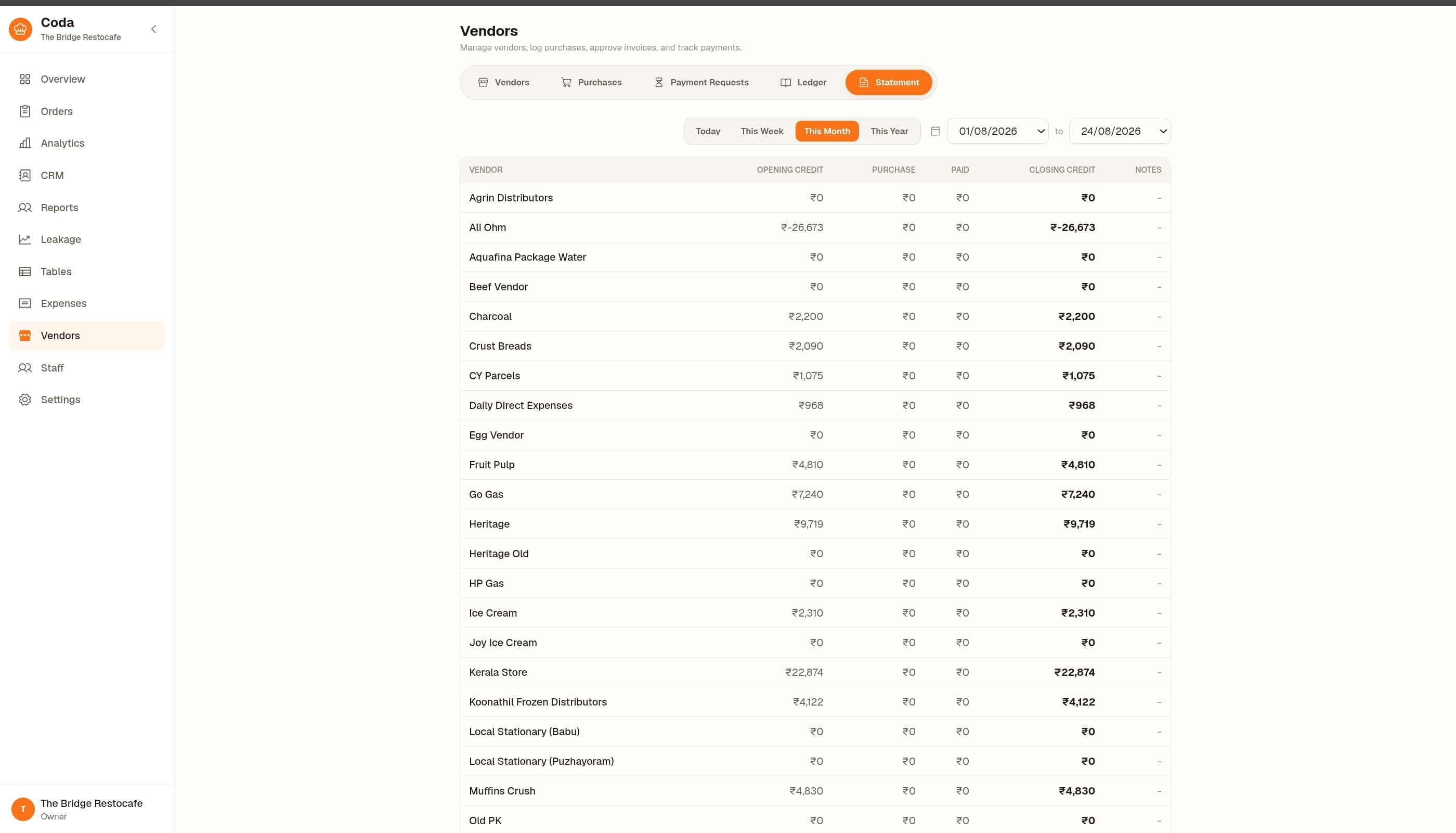Collapse the sidebar with the chevron arrow

(x=153, y=29)
